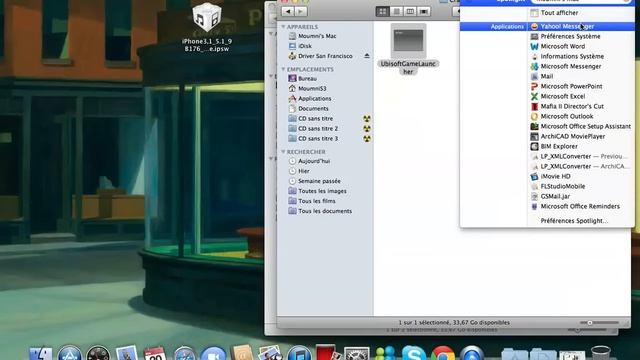Open Mail from Spotlight results
The image size is (640, 360).
(x=547, y=76)
